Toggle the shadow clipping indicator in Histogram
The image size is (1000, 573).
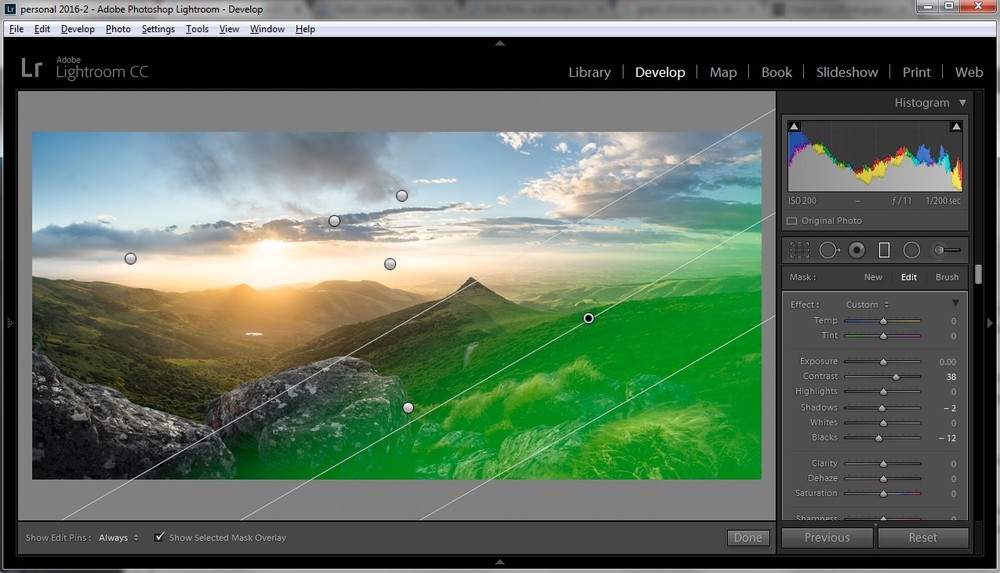click(x=794, y=126)
